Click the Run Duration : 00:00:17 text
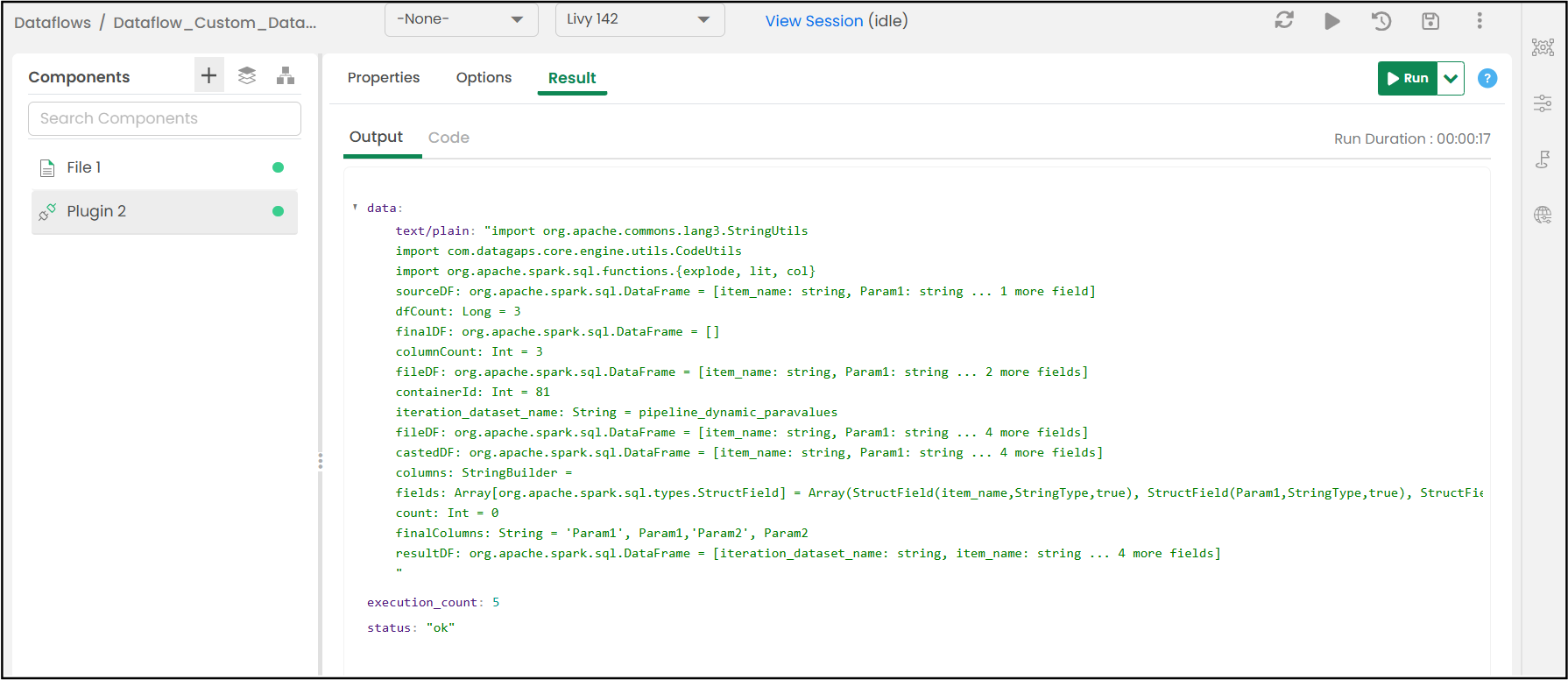The height and width of the screenshot is (680, 1568). [x=1412, y=138]
